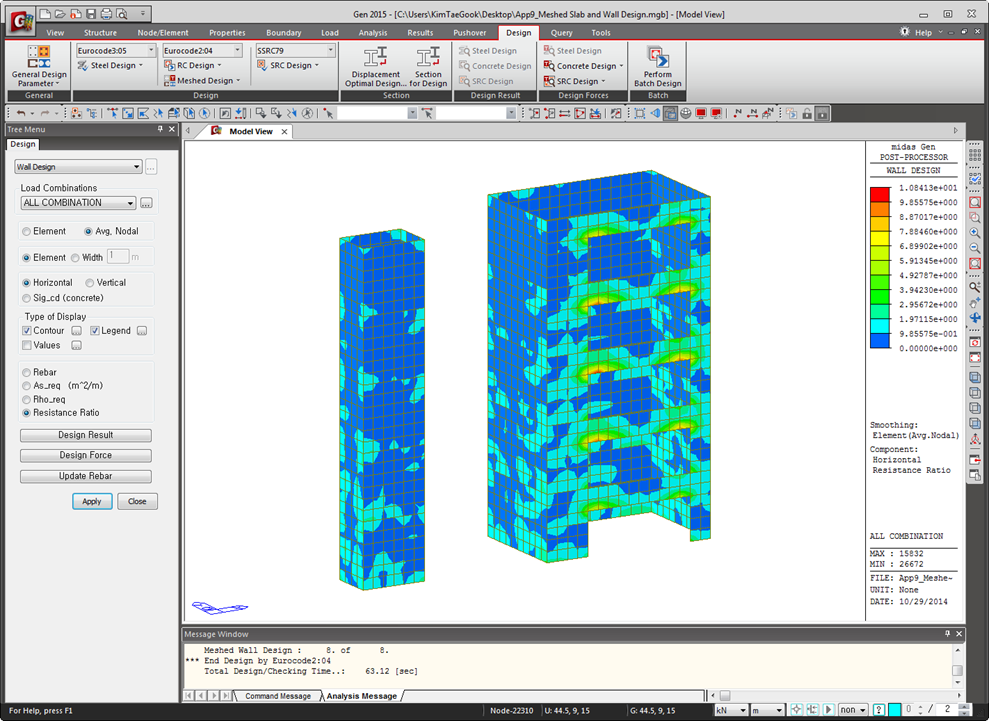This screenshot has height=721, width=989.
Task: Open the Pushover ribbon tab
Action: tap(470, 33)
